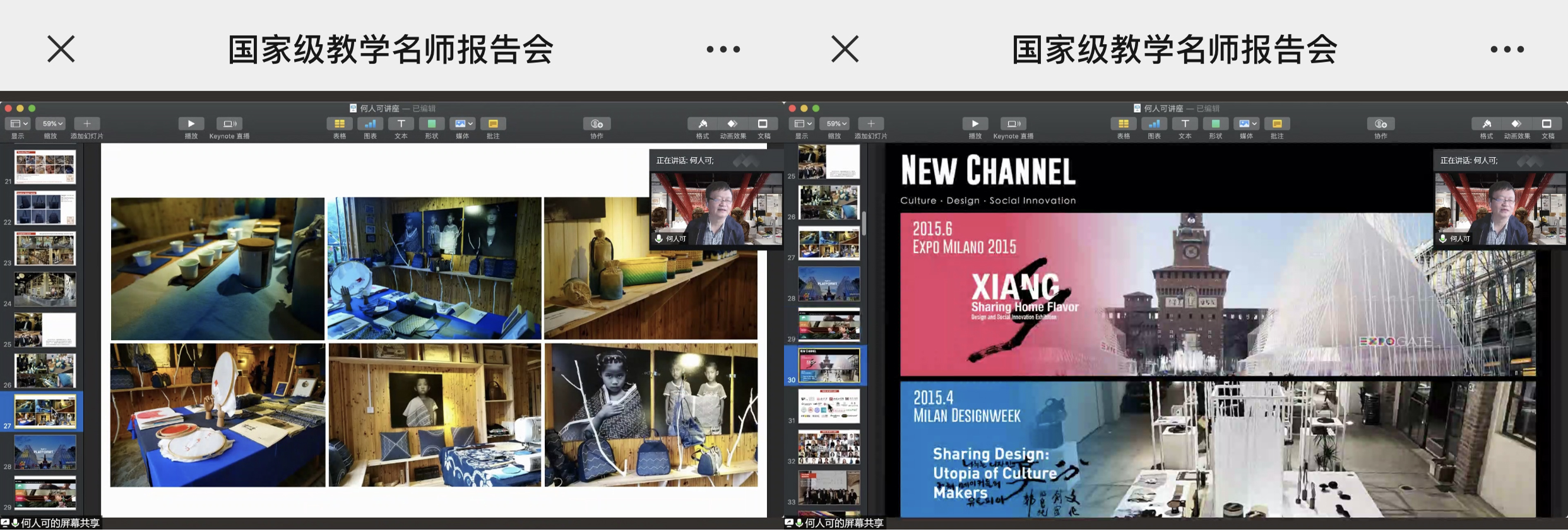Viewport: 1568px width, 530px height.
Task: Insert a 表格 table in right Keynote
Action: click(1124, 124)
